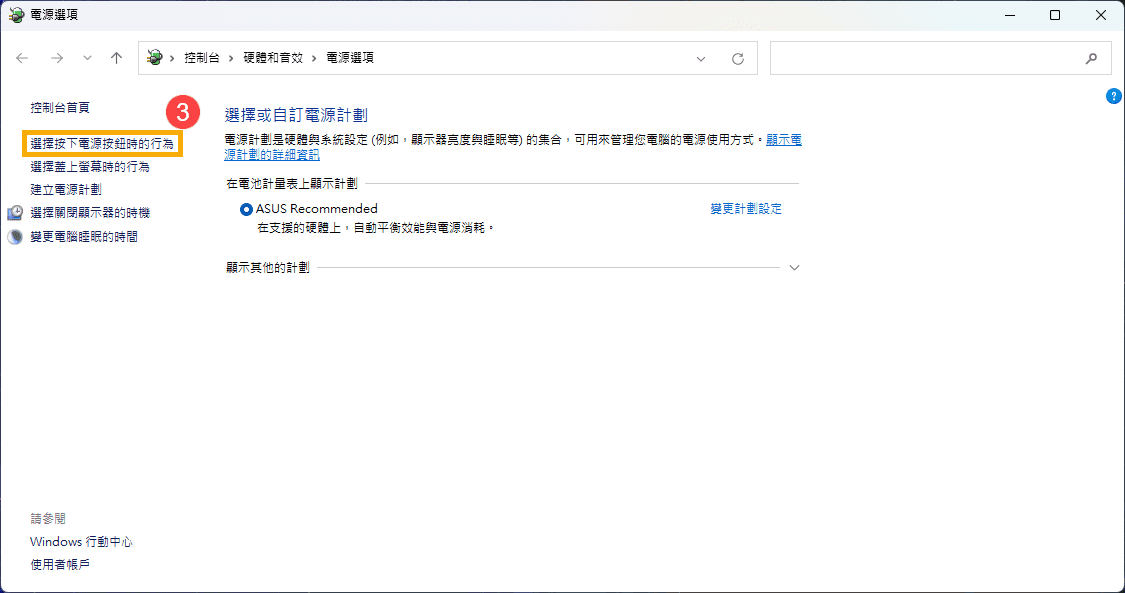Click the 變更計劃設定 link
This screenshot has height=593, width=1125.
click(746, 209)
